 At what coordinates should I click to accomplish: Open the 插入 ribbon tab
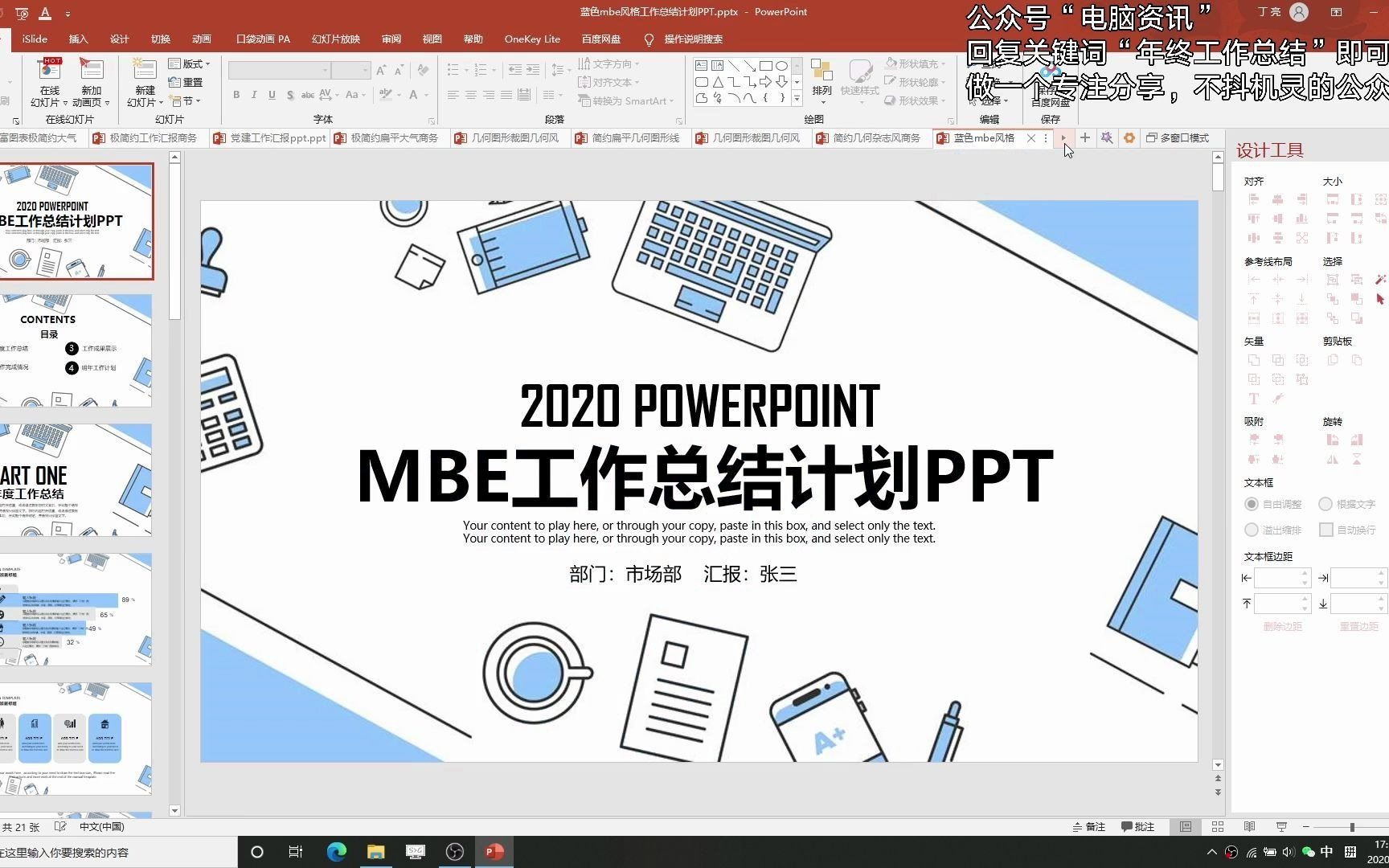pyautogui.click(x=78, y=39)
